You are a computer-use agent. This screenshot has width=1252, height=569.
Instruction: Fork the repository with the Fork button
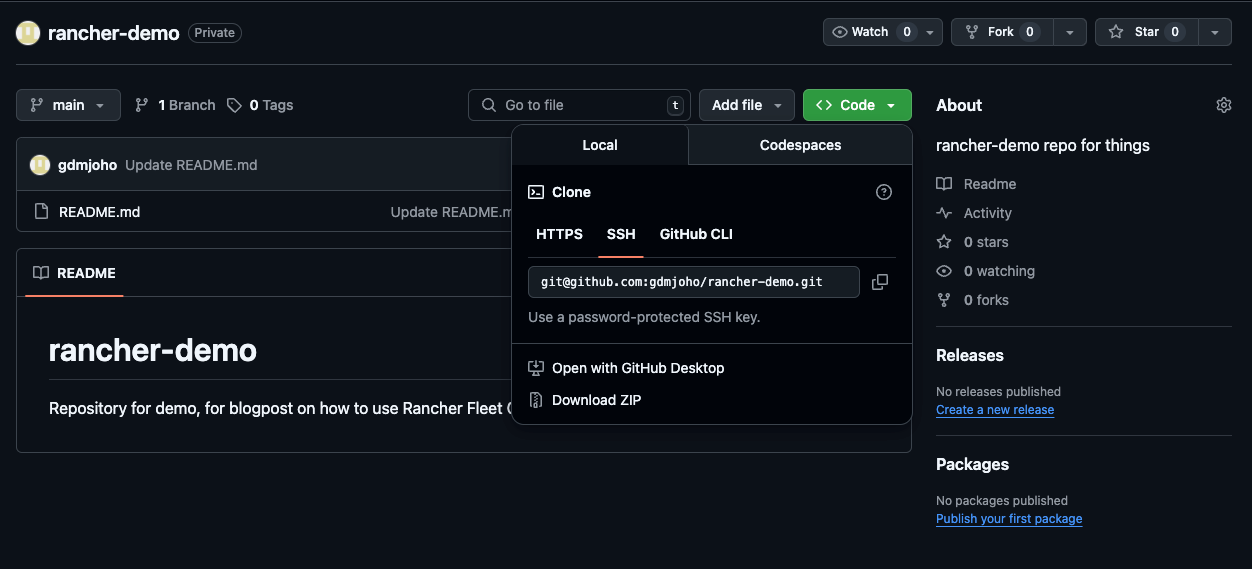coord(1001,32)
